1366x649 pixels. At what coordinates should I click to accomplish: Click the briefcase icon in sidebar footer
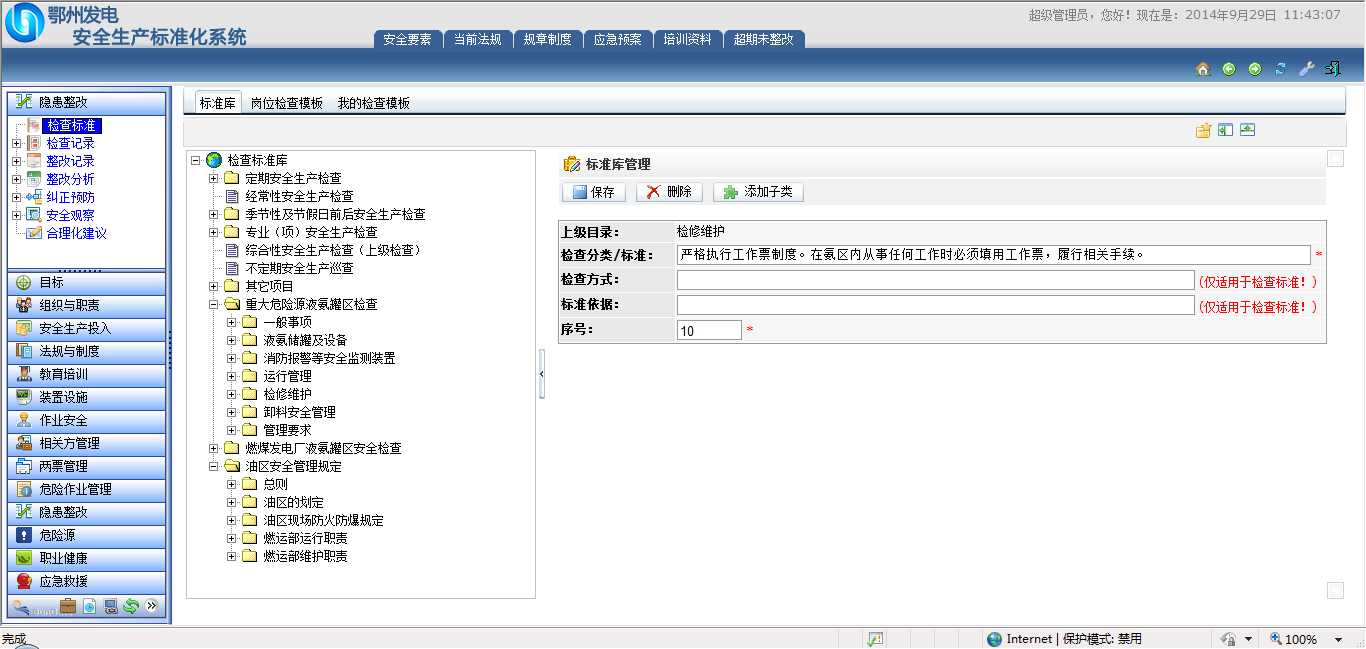[x=68, y=606]
